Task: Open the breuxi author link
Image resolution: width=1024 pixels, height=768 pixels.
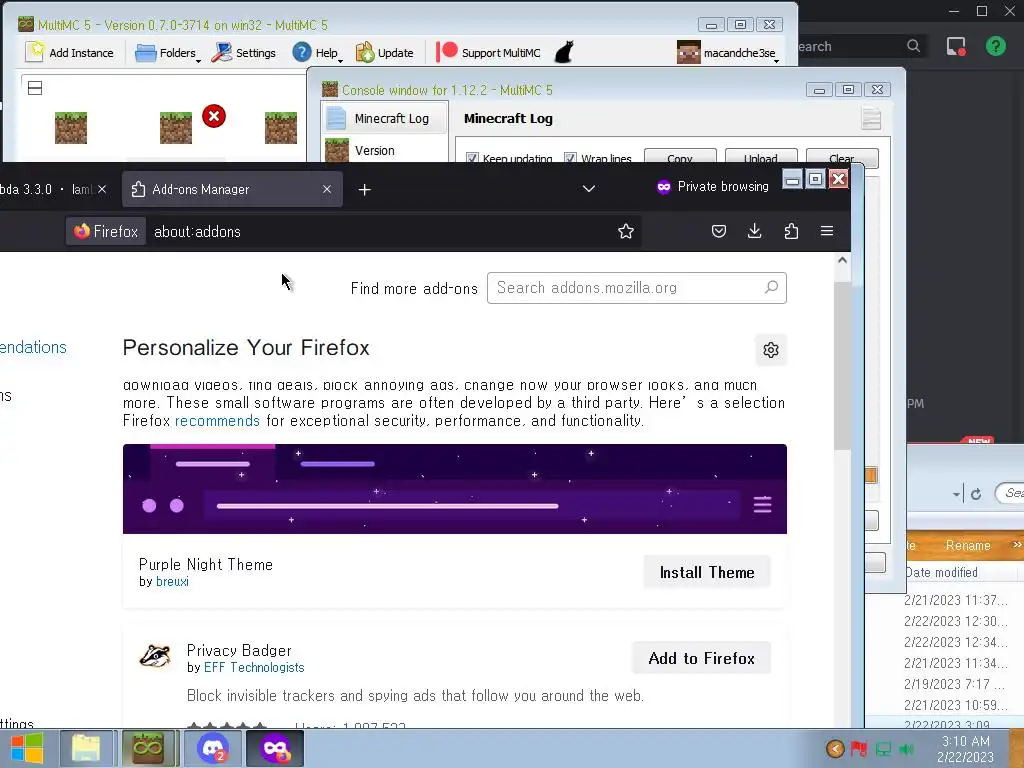Action: click(x=172, y=581)
